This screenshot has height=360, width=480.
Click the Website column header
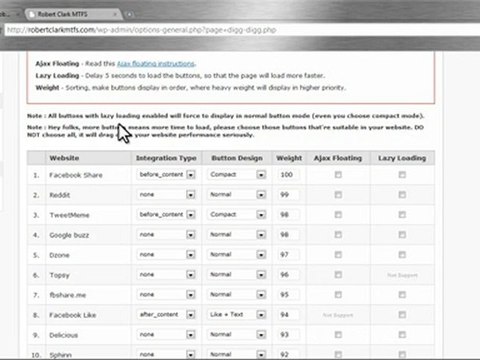click(64, 158)
